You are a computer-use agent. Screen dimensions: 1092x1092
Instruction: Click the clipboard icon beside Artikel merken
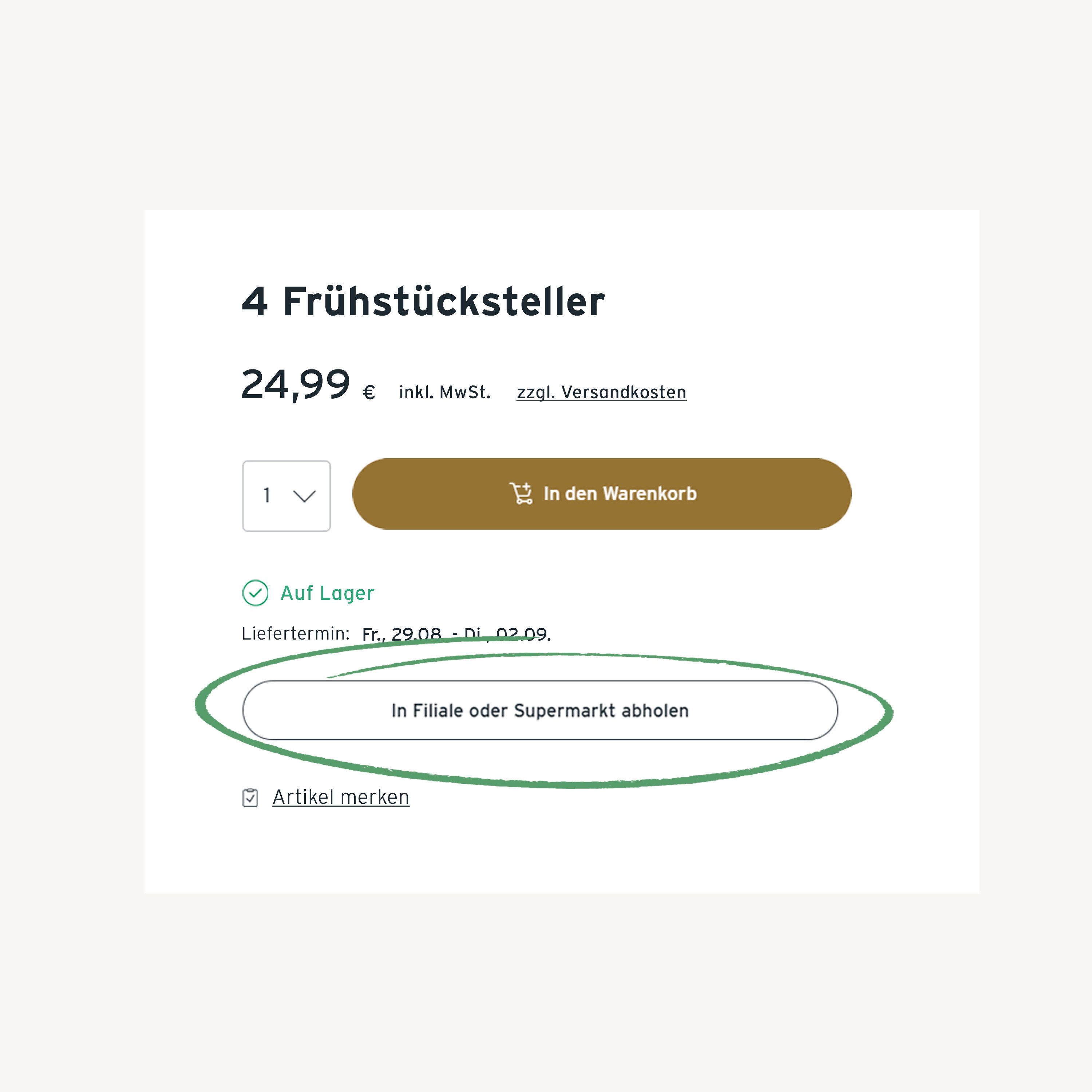[x=250, y=798]
